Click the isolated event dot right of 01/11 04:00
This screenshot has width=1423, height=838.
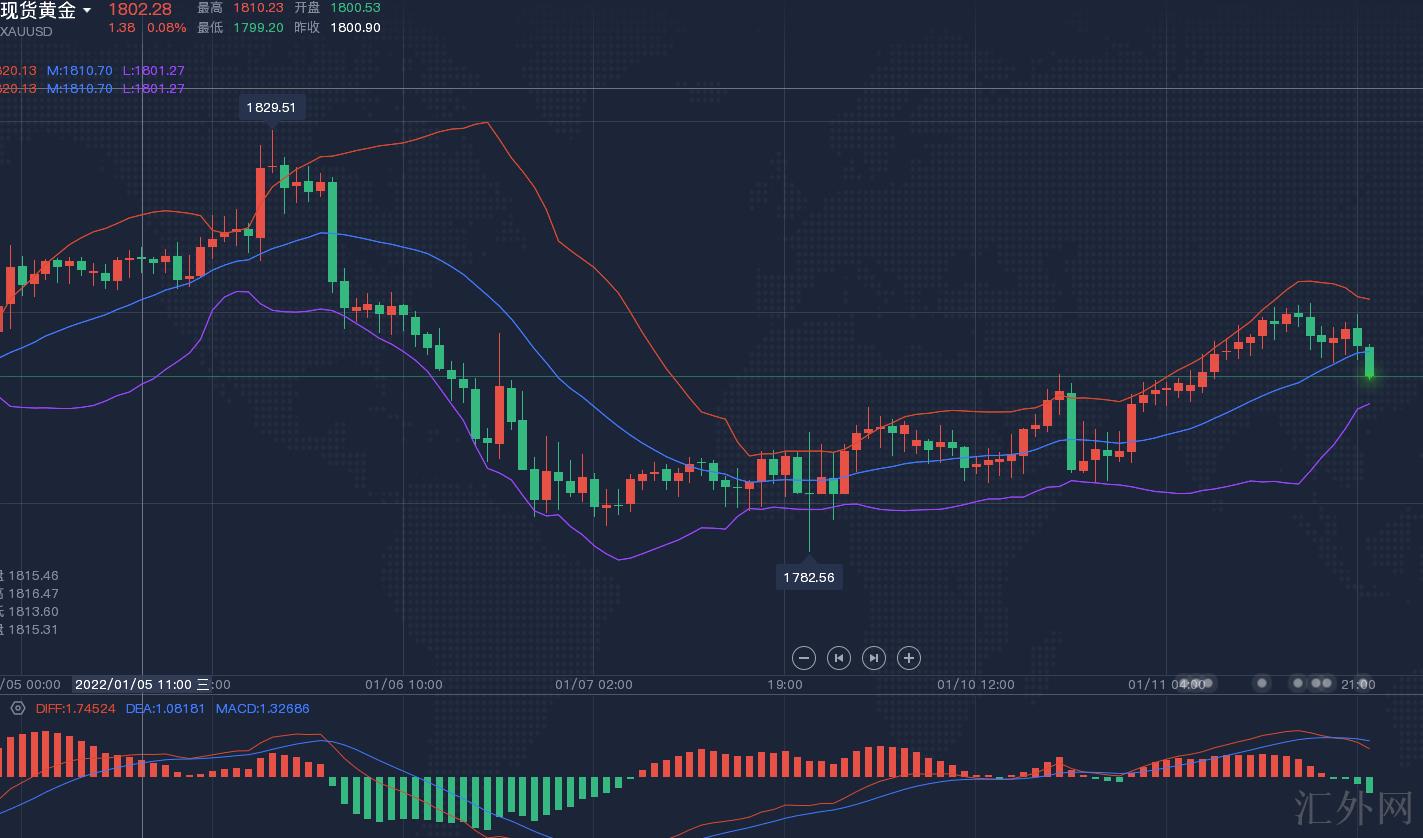point(1262,683)
